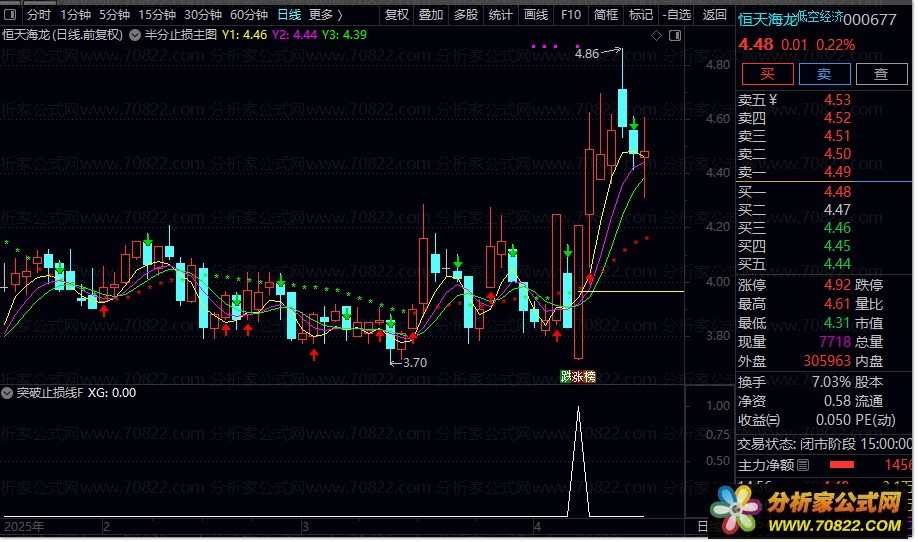Select the 30分钟 period tab

coord(203,15)
